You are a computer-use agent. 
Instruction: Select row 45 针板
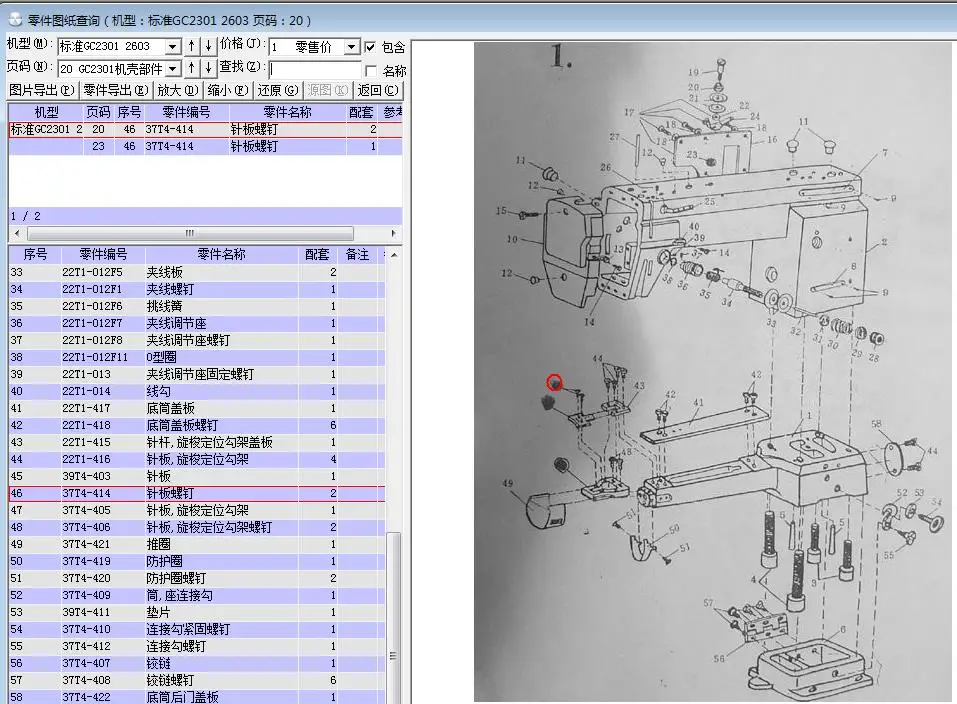pyautogui.click(x=197, y=476)
